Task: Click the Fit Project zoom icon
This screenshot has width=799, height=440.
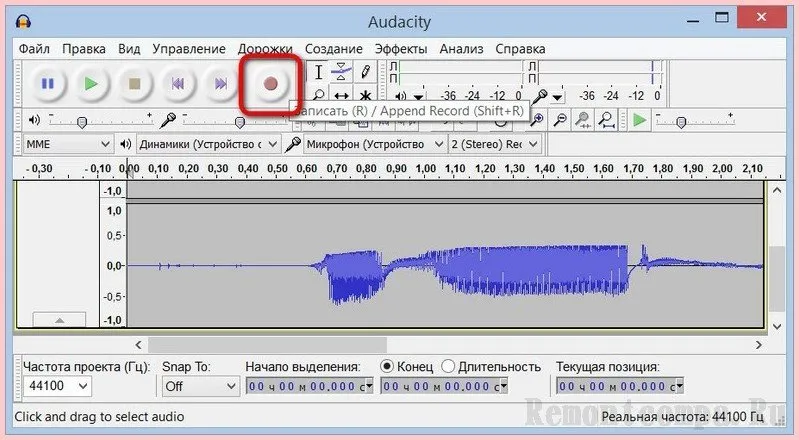Action: tap(606, 120)
